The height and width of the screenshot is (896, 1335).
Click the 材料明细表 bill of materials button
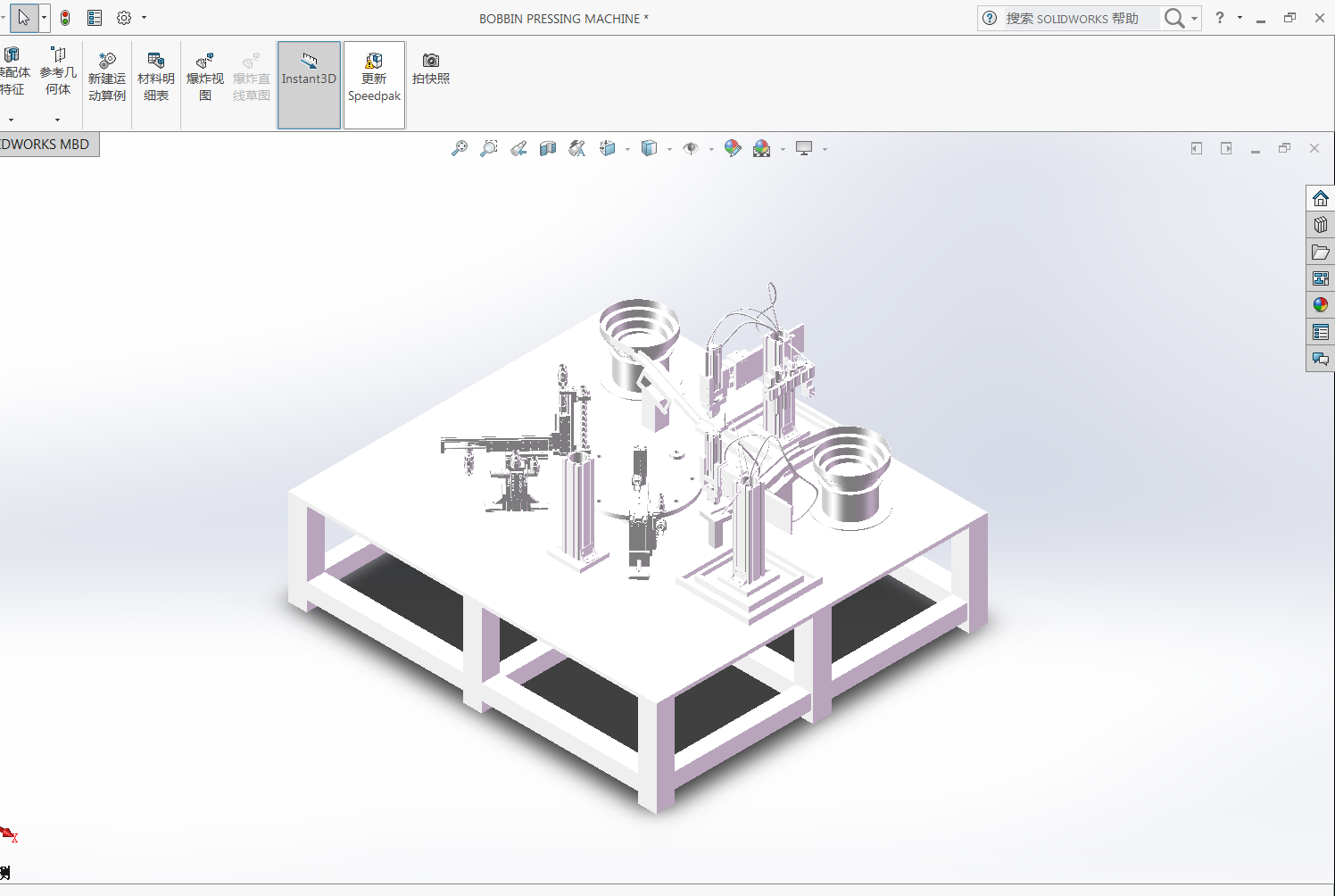tap(156, 77)
